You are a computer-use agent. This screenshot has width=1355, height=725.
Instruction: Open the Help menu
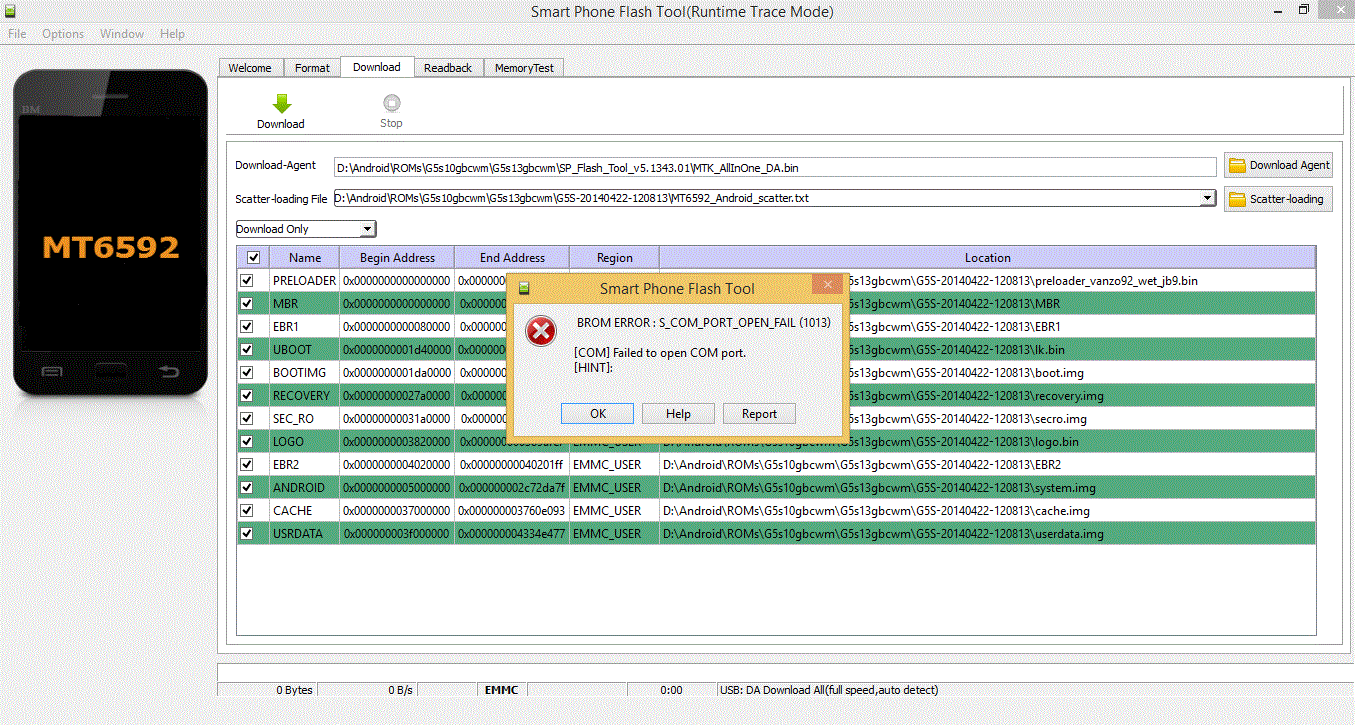click(x=172, y=33)
